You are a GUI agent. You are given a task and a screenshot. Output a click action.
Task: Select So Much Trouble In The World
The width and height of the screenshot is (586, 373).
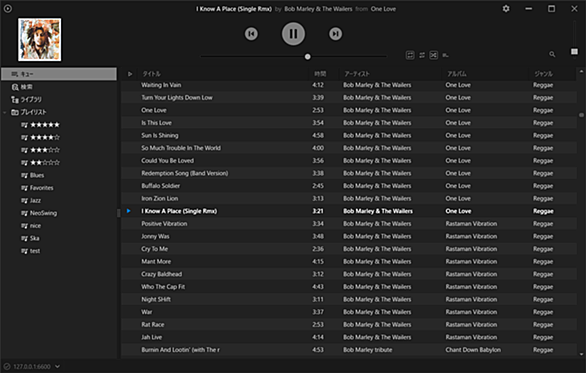(181, 148)
